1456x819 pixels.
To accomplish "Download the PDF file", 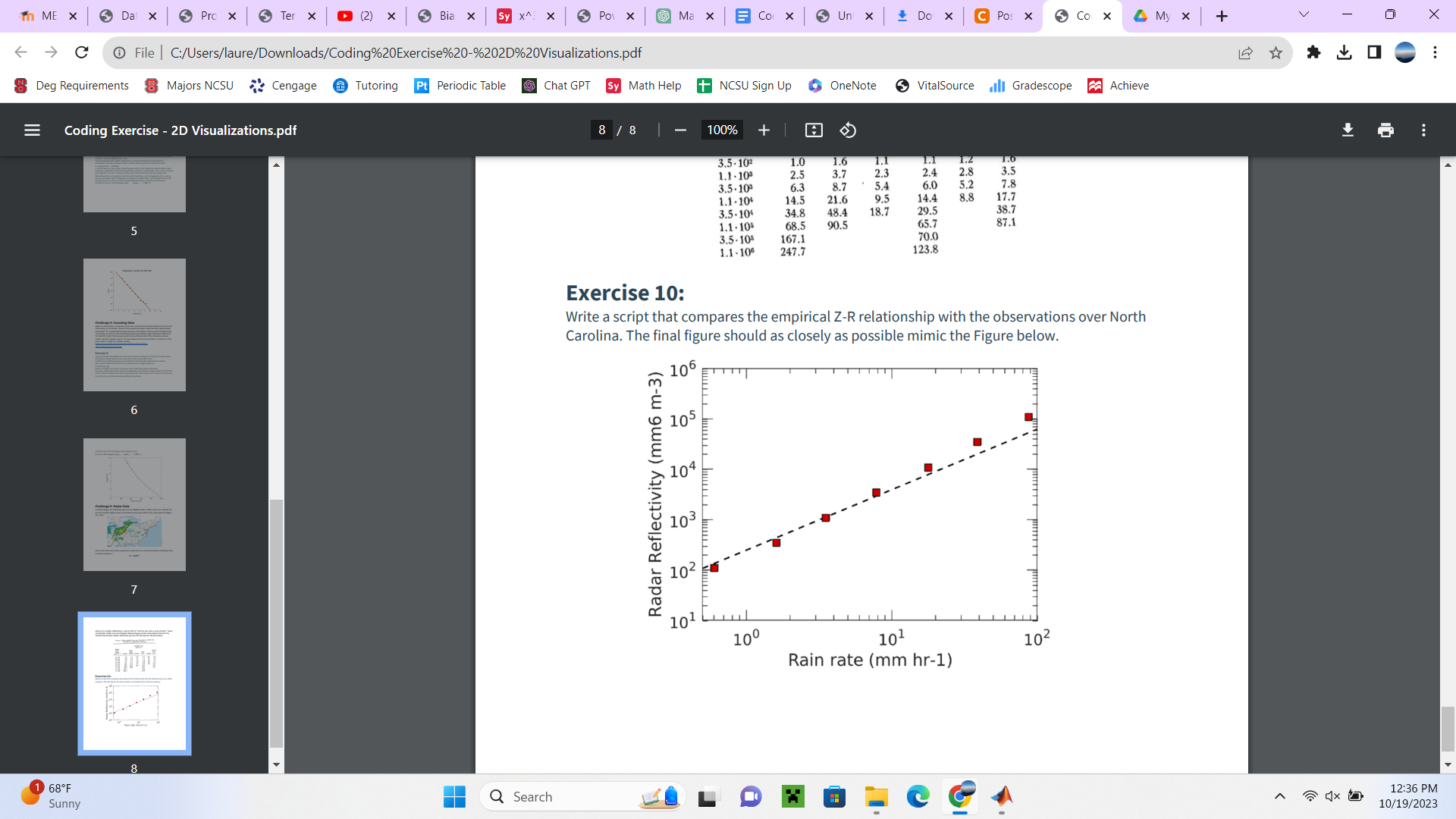I will (1348, 130).
